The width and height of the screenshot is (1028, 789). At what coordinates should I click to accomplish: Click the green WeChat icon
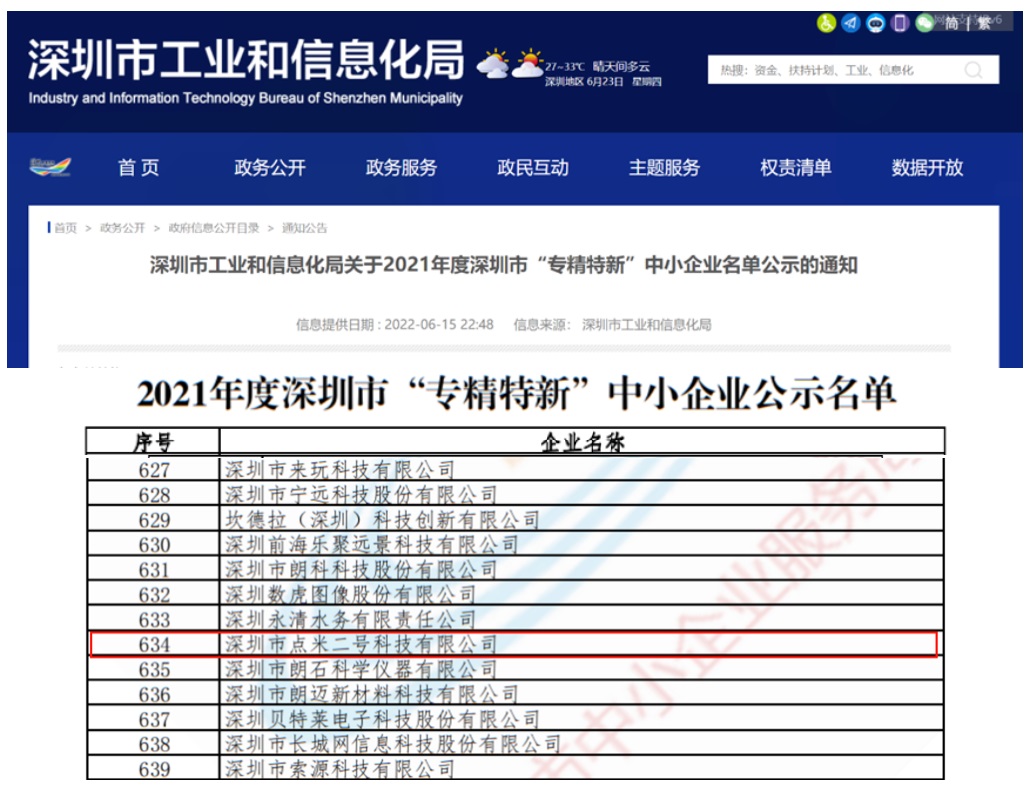click(x=924, y=24)
